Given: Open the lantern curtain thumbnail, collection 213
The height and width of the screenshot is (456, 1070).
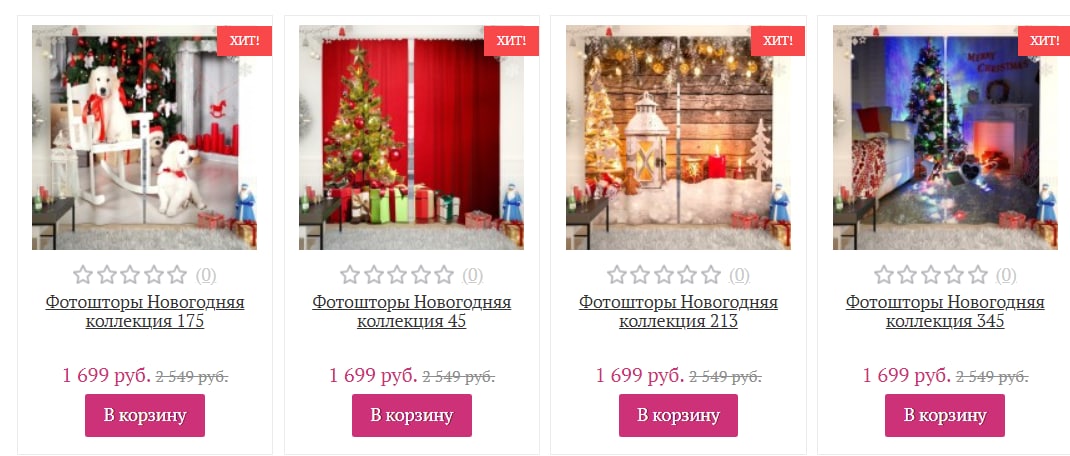Looking at the screenshot, I should (678, 137).
